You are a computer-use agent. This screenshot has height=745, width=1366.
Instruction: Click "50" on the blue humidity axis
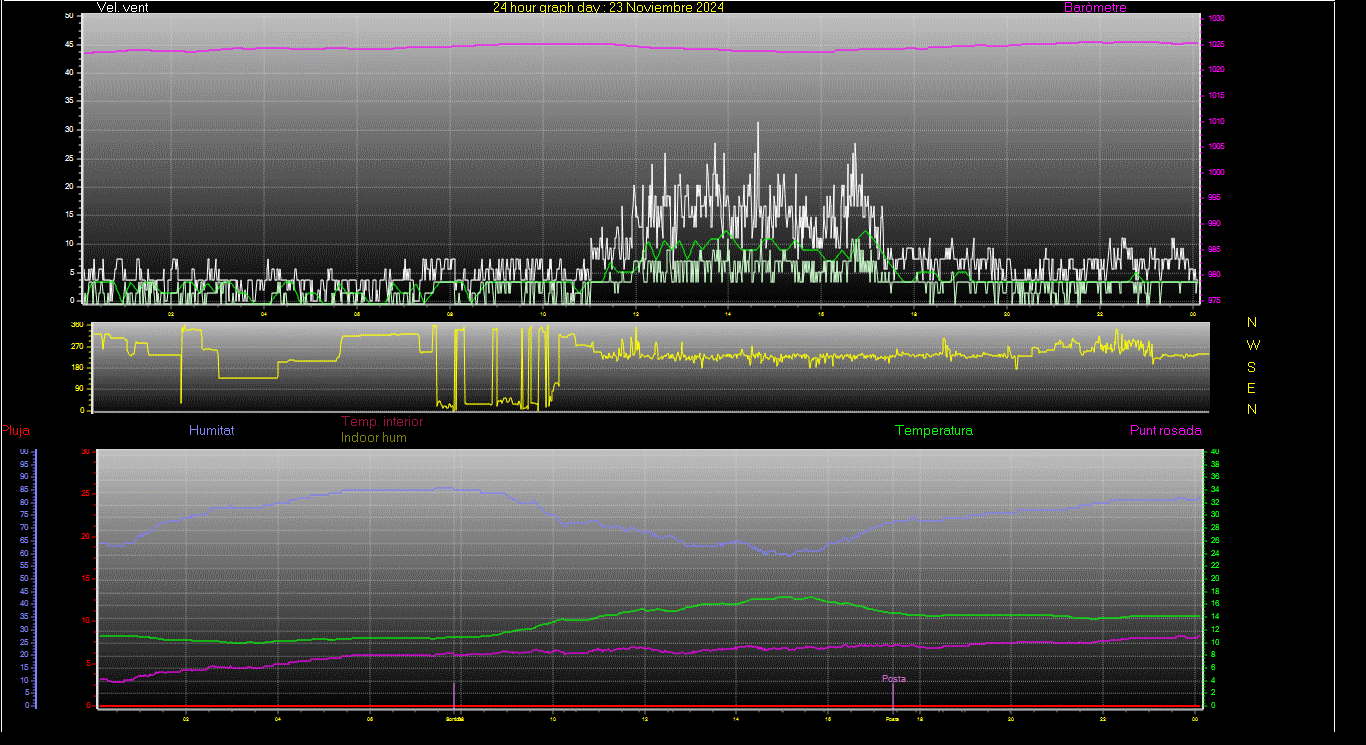point(23,578)
